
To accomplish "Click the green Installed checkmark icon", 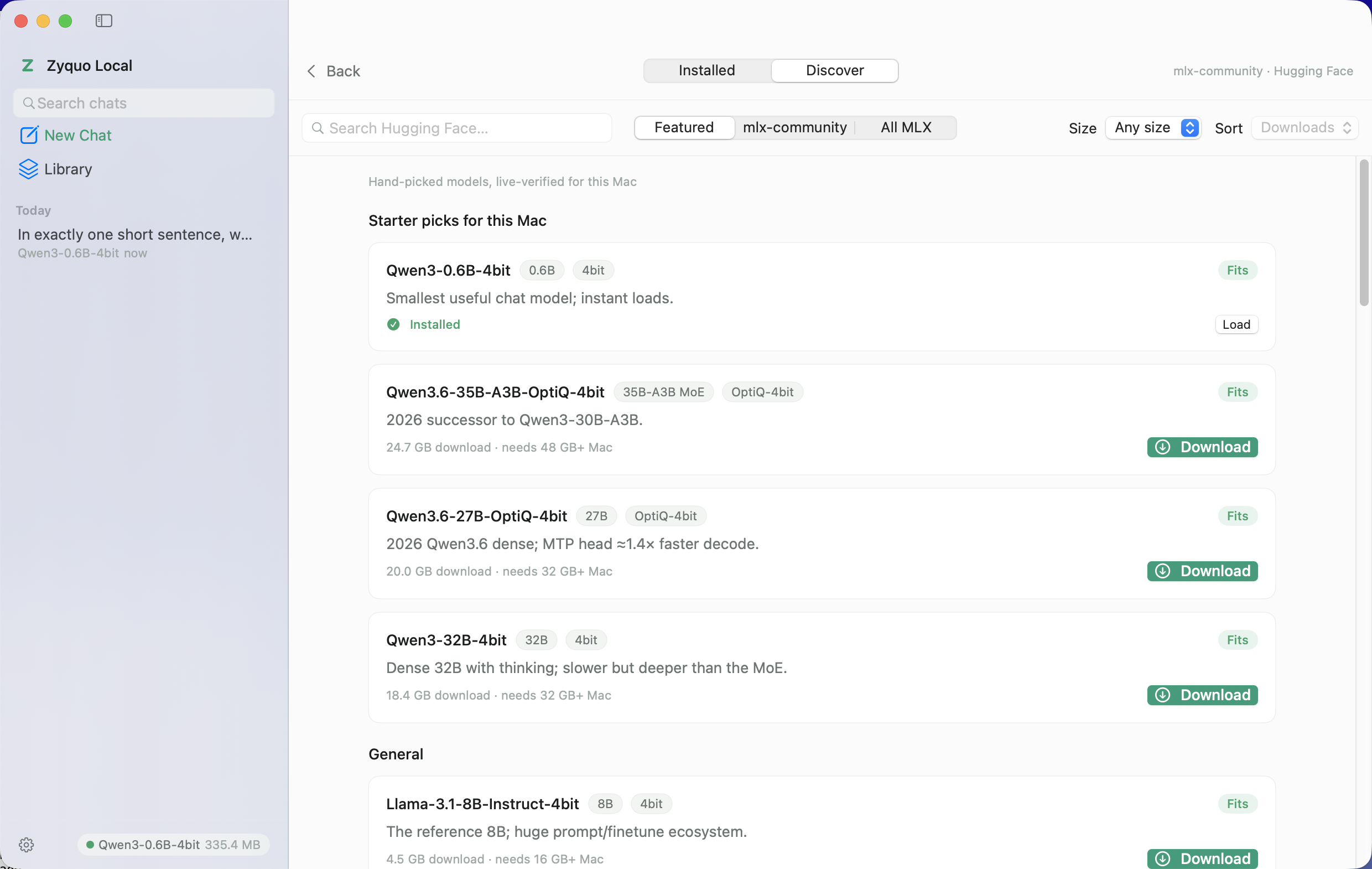I will pos(393,324).
